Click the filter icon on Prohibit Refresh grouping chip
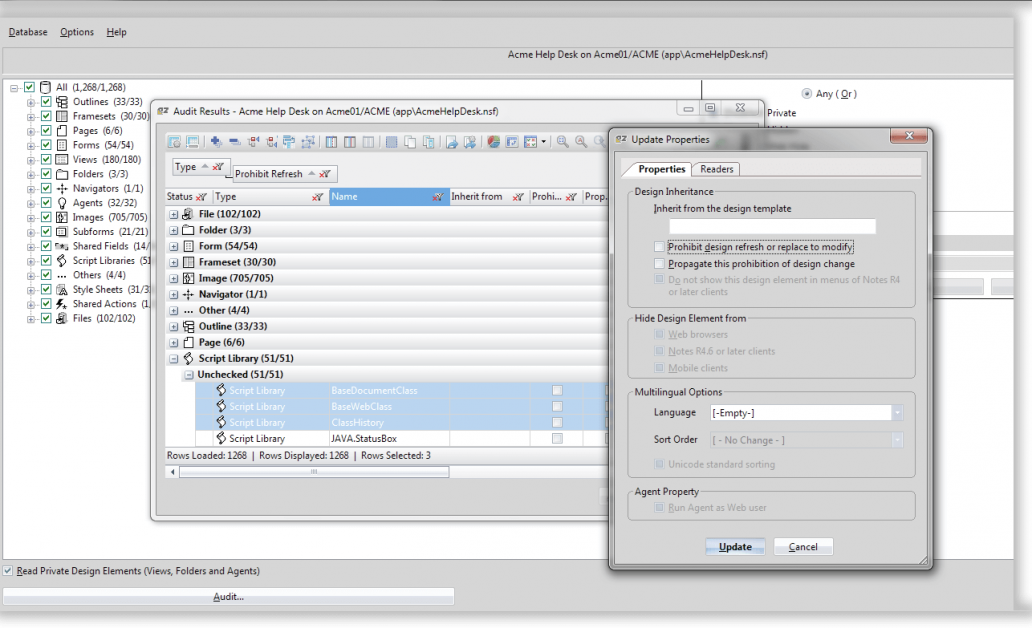 point(324,174)
